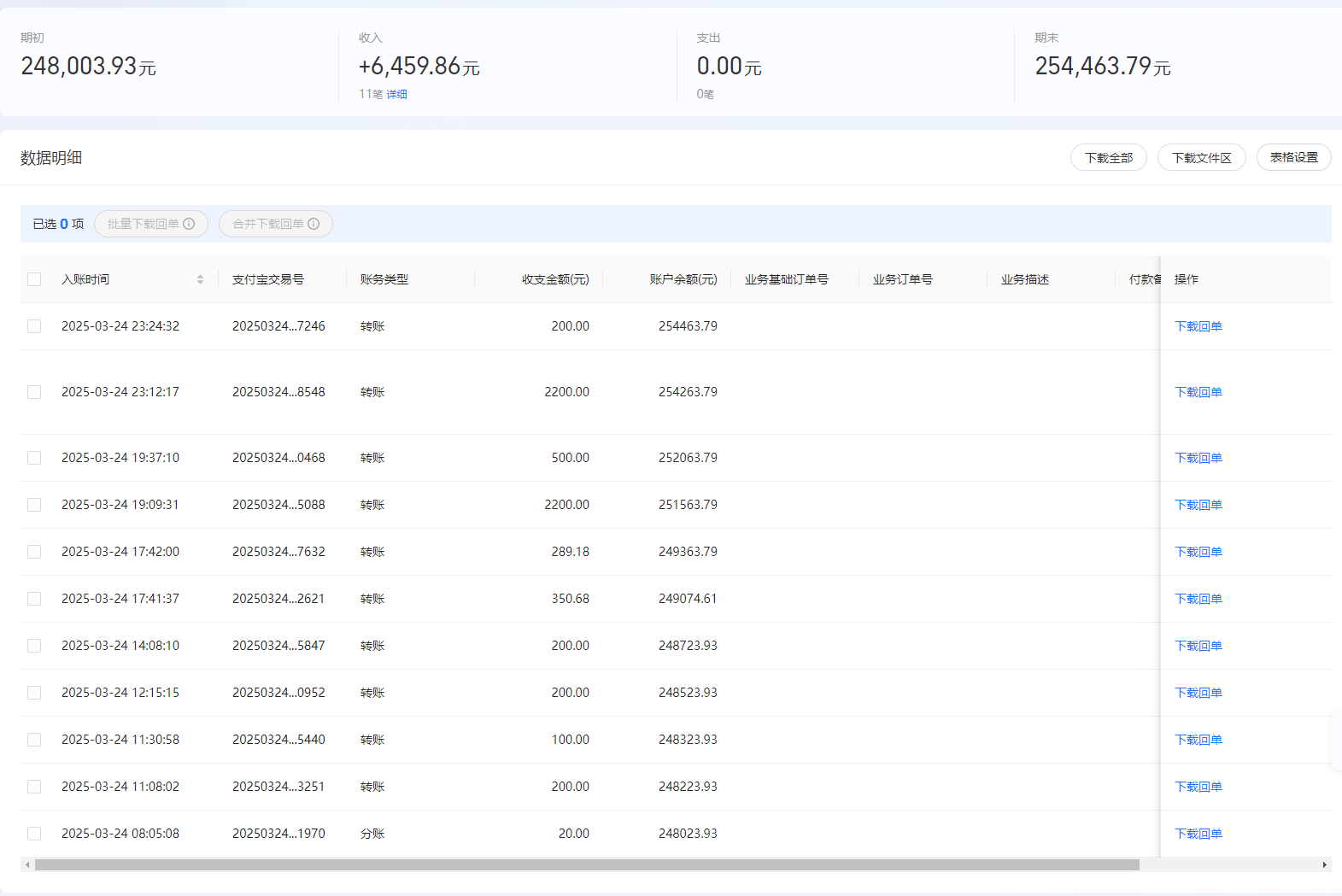Download receipt for transaction 20250324...2621
This screenshot has width=1342, height=896.
(x=1198, y=599)
